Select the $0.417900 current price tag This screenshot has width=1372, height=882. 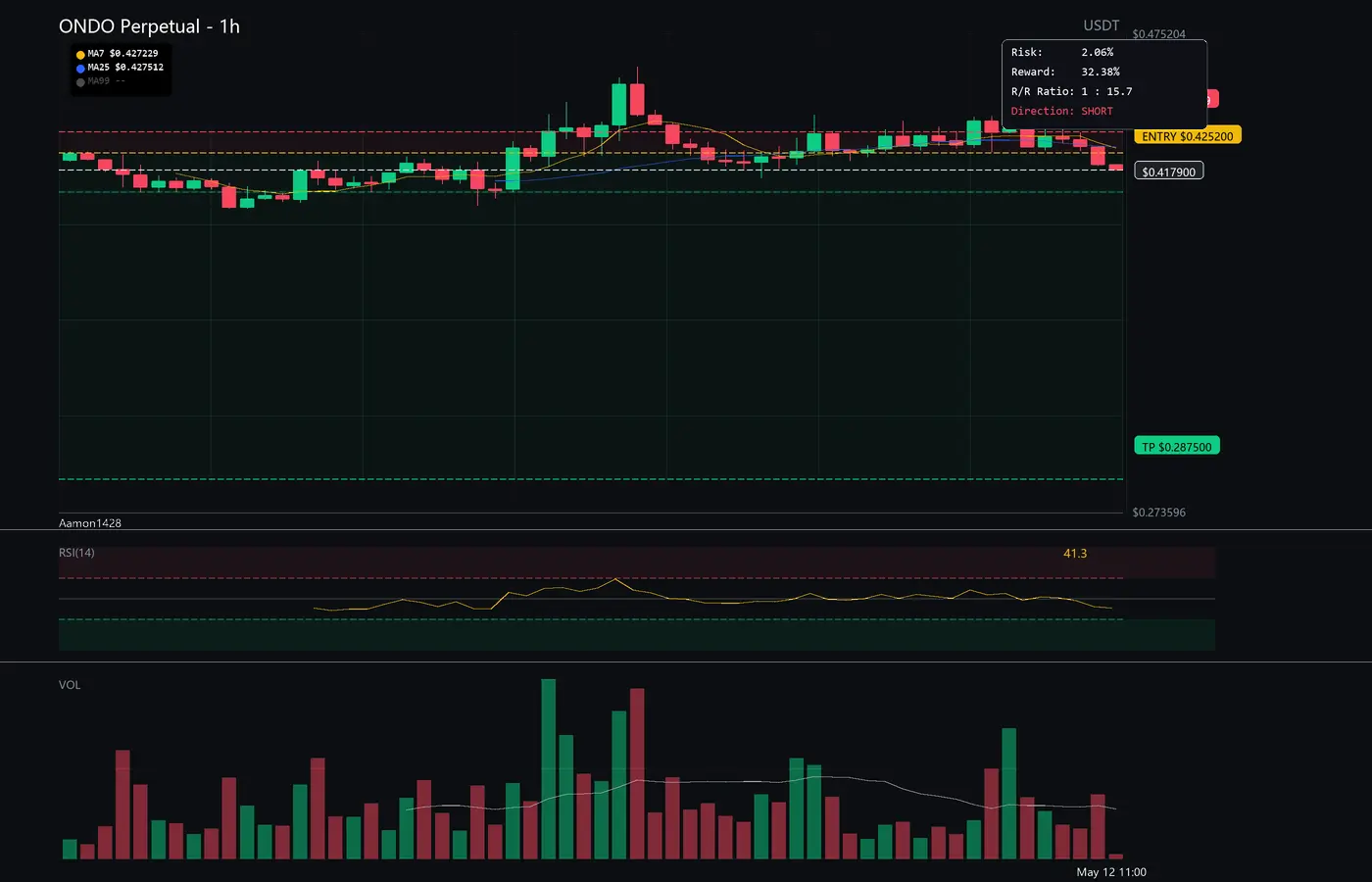tap(1169, 171)
